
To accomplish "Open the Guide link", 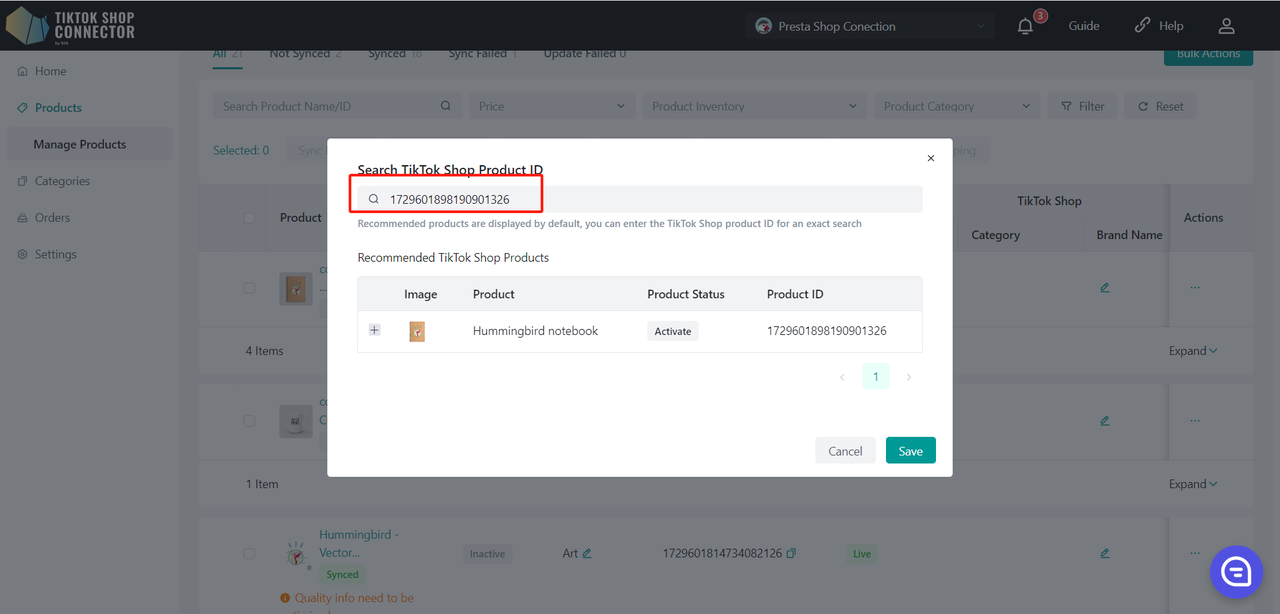I will pyautogui.click(x=1084, y=26).
